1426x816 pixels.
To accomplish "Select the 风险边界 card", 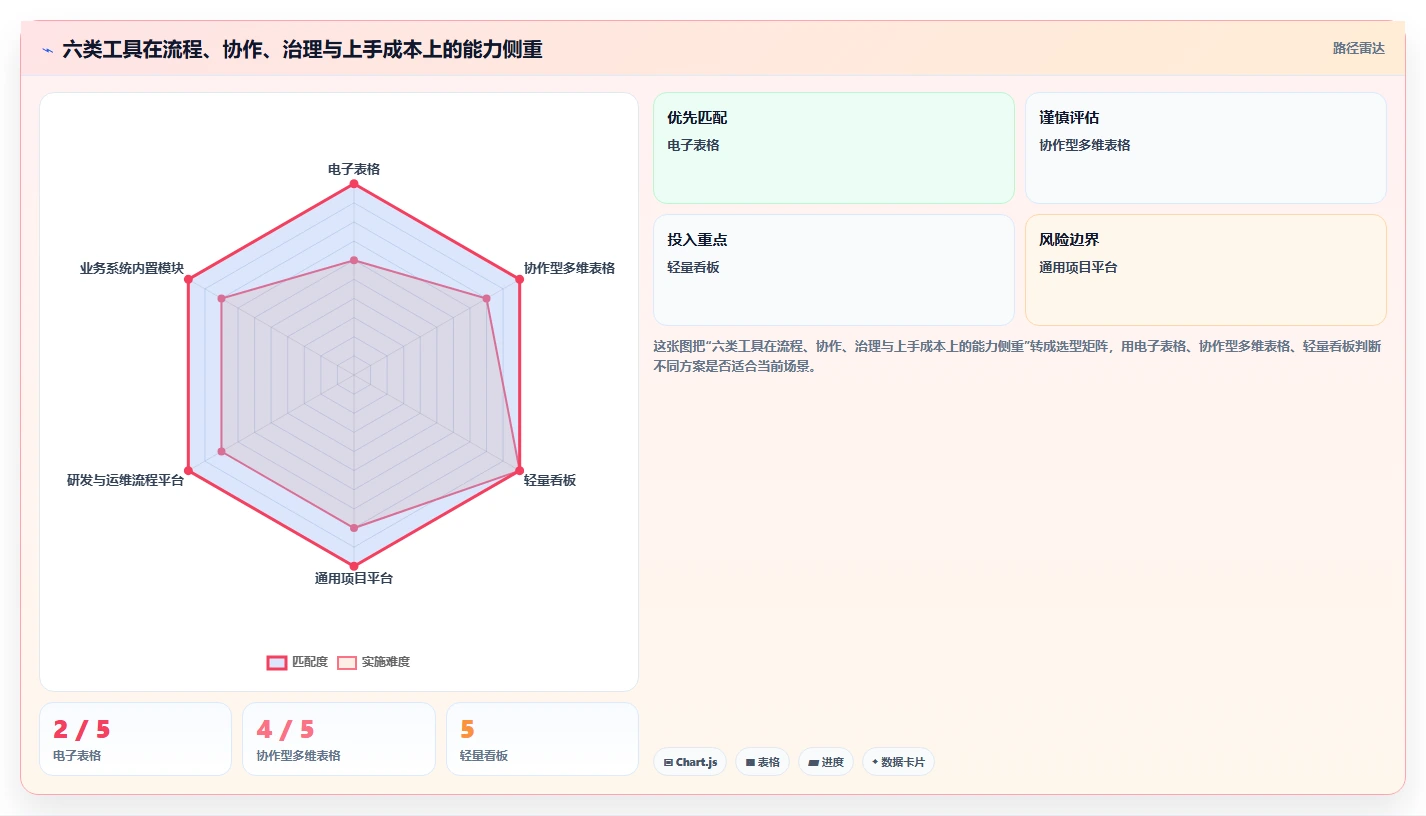I will point(1206,270).
